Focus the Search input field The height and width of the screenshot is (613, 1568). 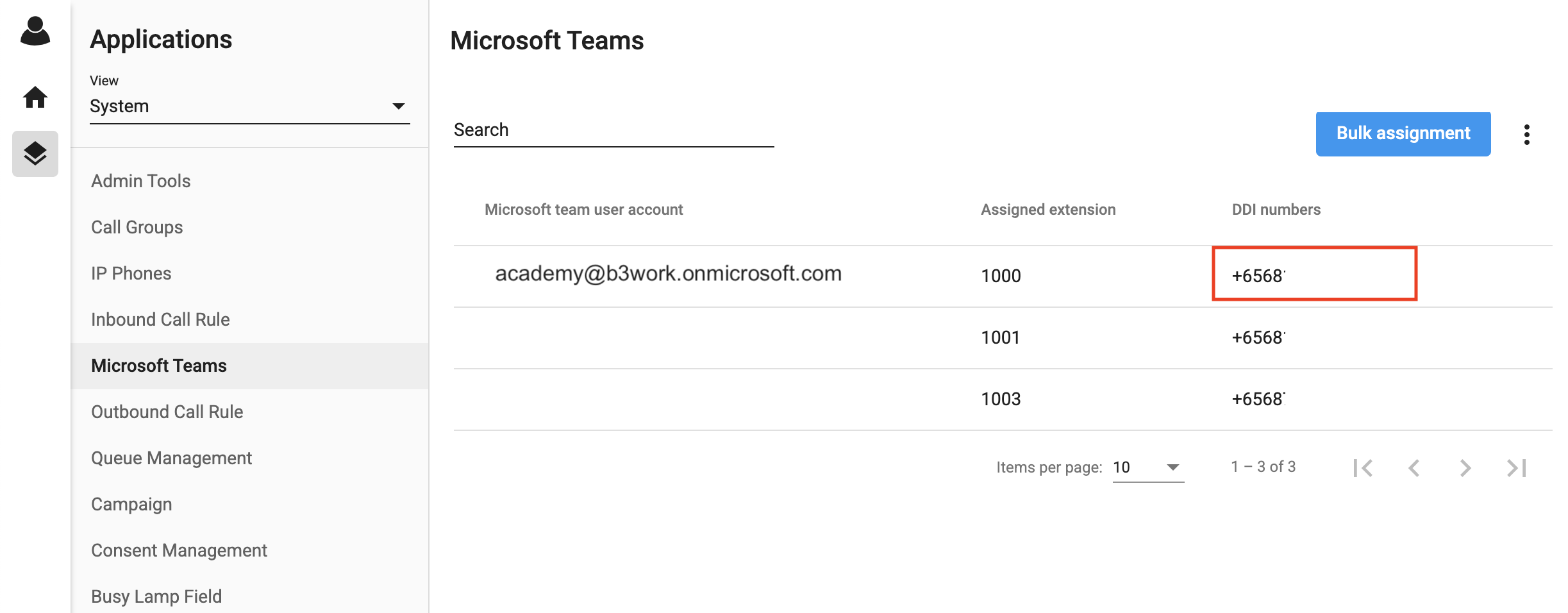tap(613, 131)
